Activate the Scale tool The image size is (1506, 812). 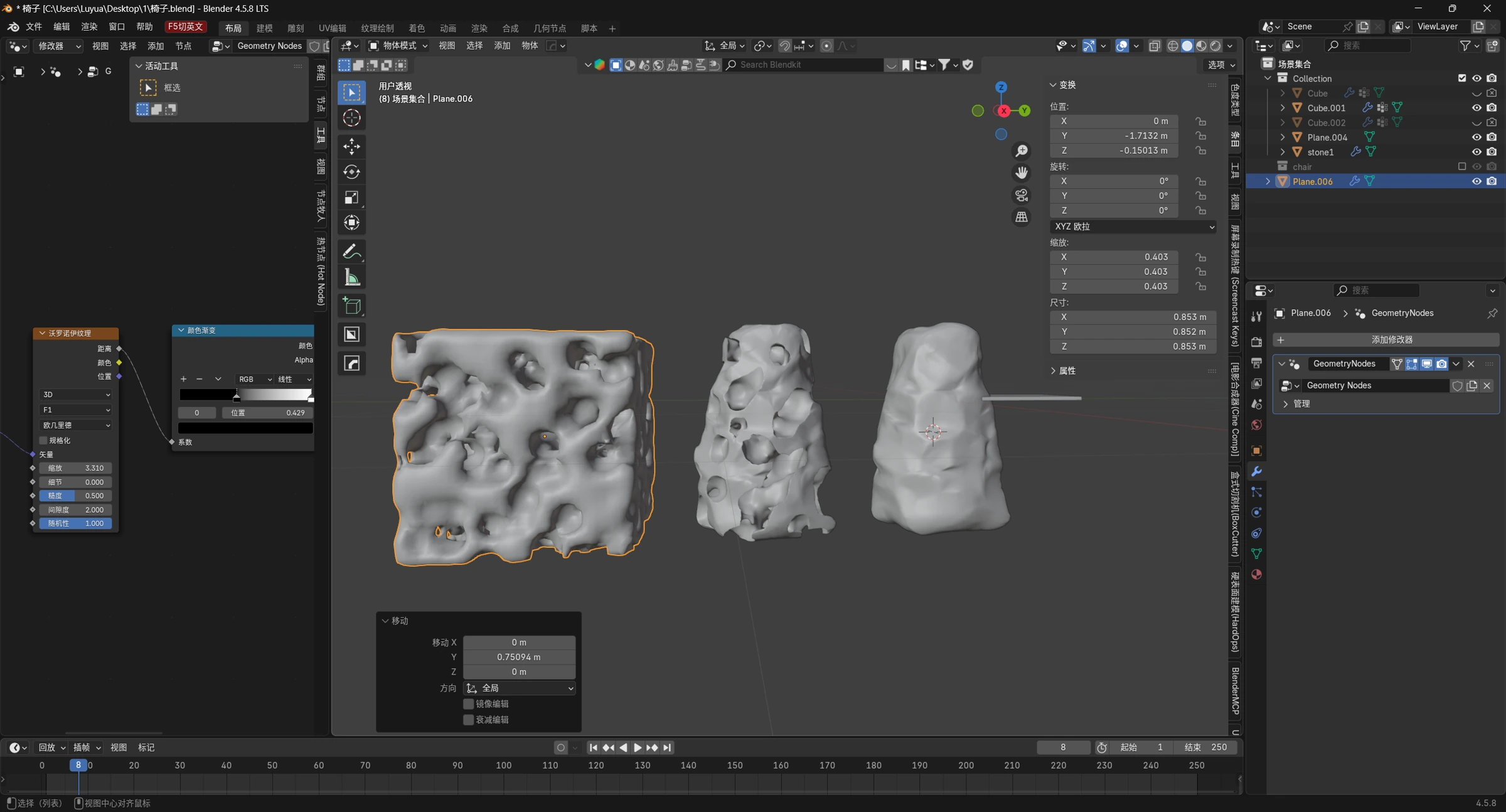[351, 197]
